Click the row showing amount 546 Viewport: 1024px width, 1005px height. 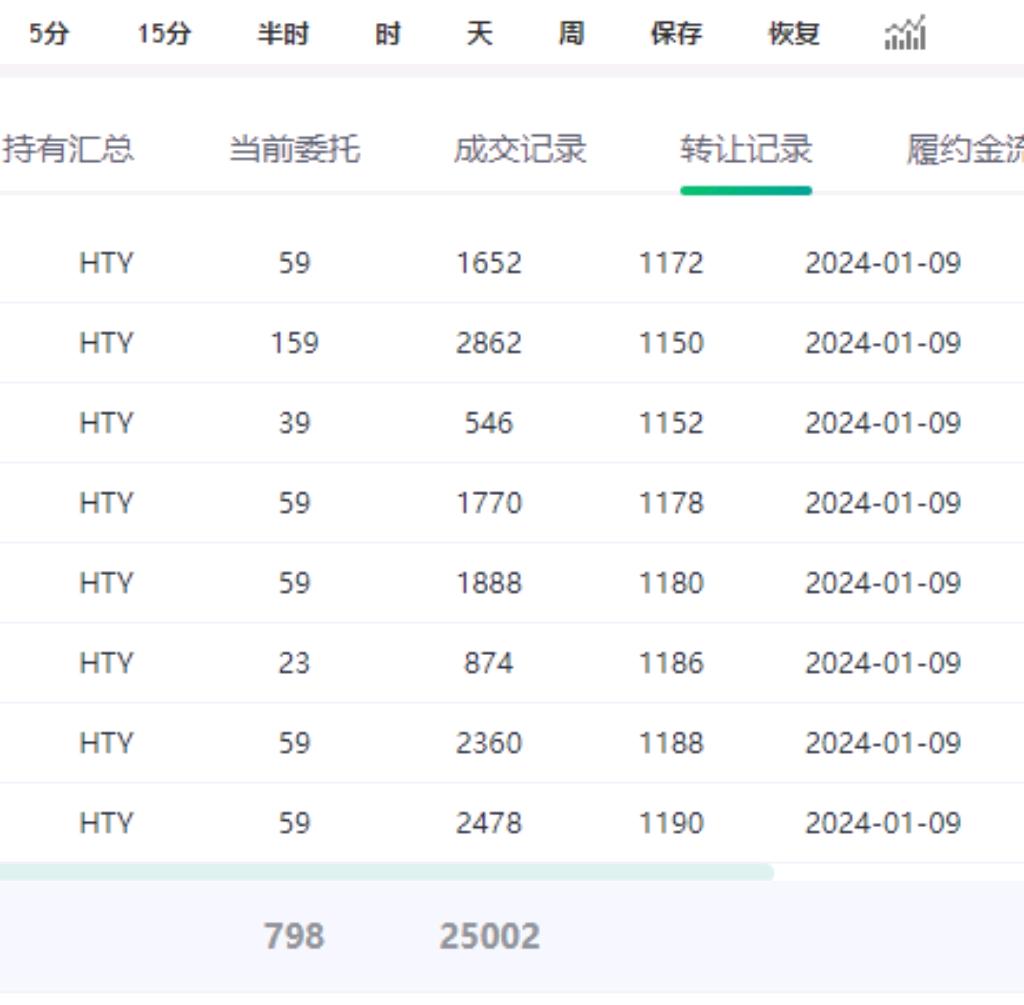click(489, 423)
